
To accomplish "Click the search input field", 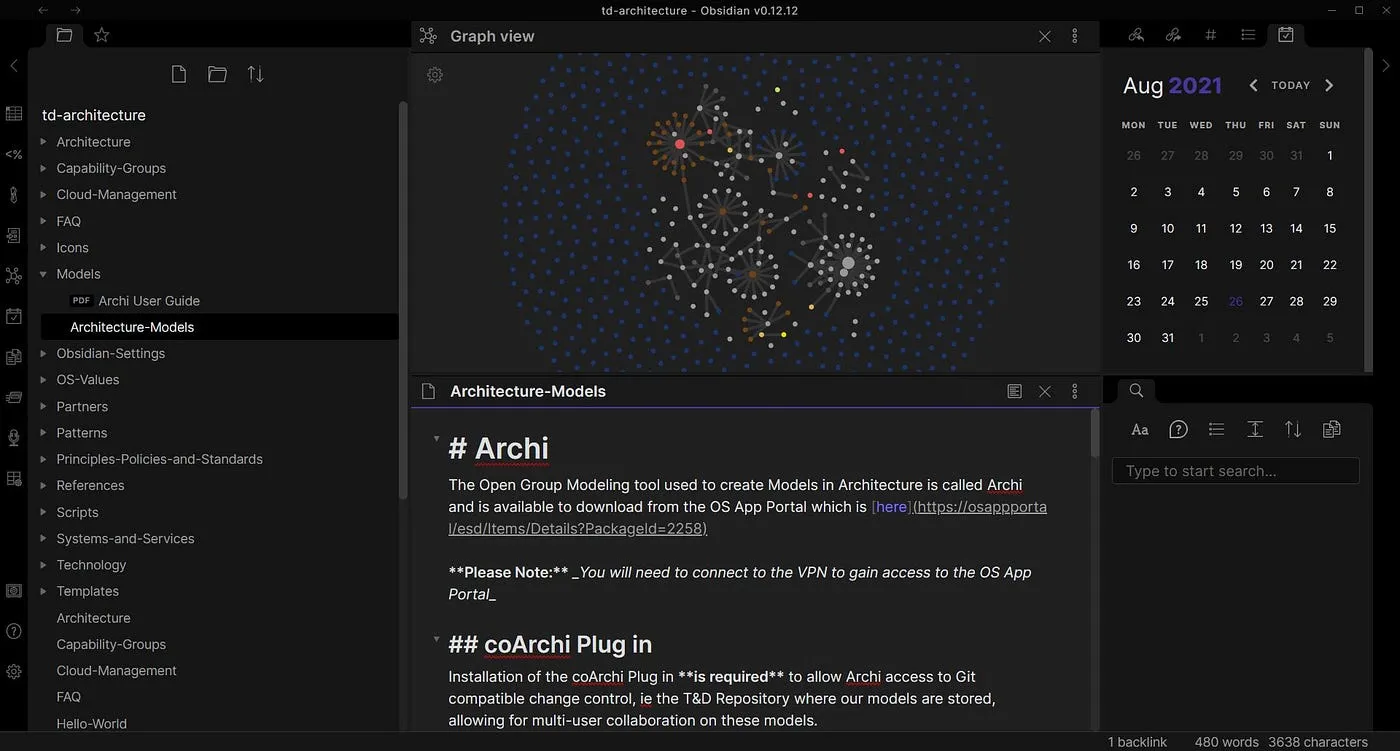I will (1235, 471).
